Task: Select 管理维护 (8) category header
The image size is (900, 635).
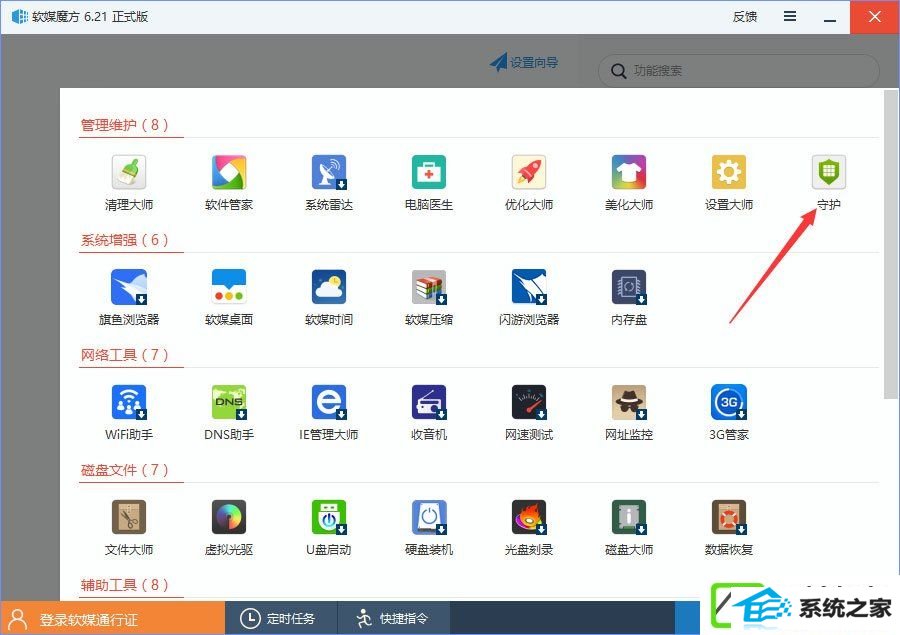Action: tap(125, 125)
